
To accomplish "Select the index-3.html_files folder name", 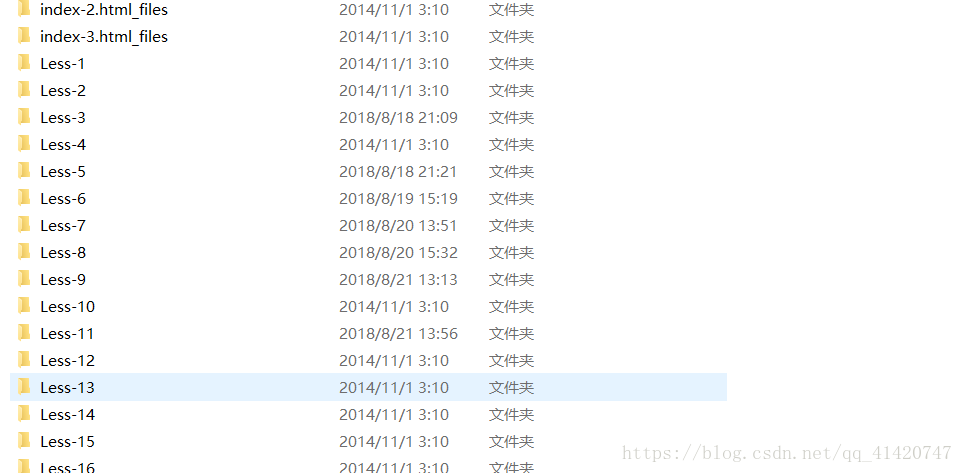I will pyautogui.click(x=104, y=37).
